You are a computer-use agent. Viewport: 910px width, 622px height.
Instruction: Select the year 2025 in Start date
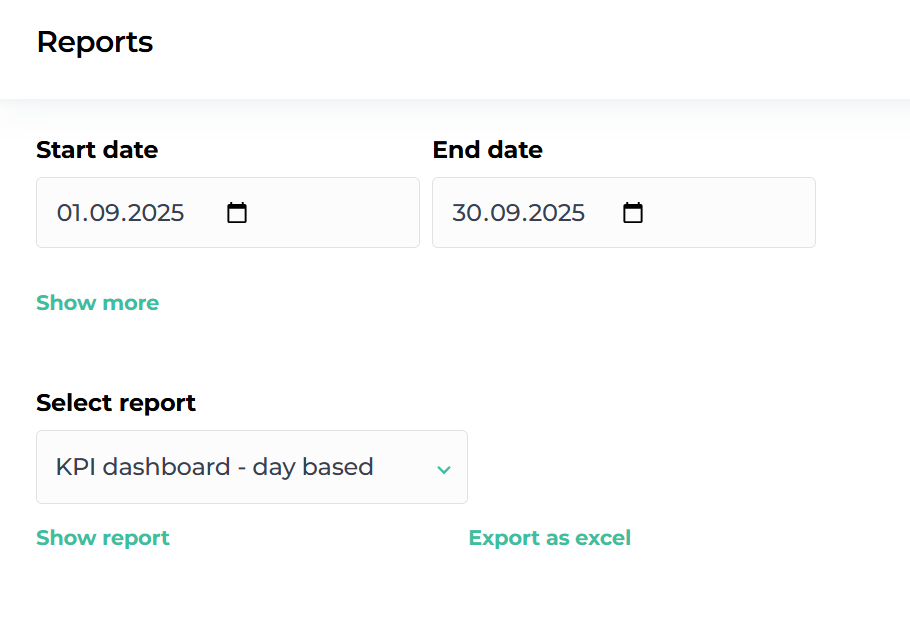click(x=152, y=213)
